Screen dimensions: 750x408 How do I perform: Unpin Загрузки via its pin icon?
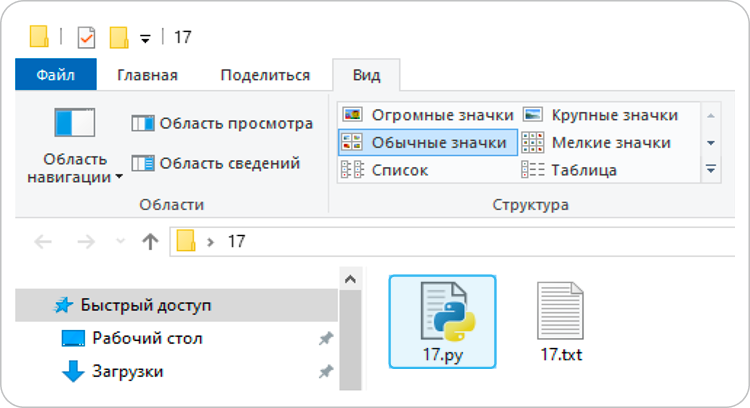(x=326, y=371)
